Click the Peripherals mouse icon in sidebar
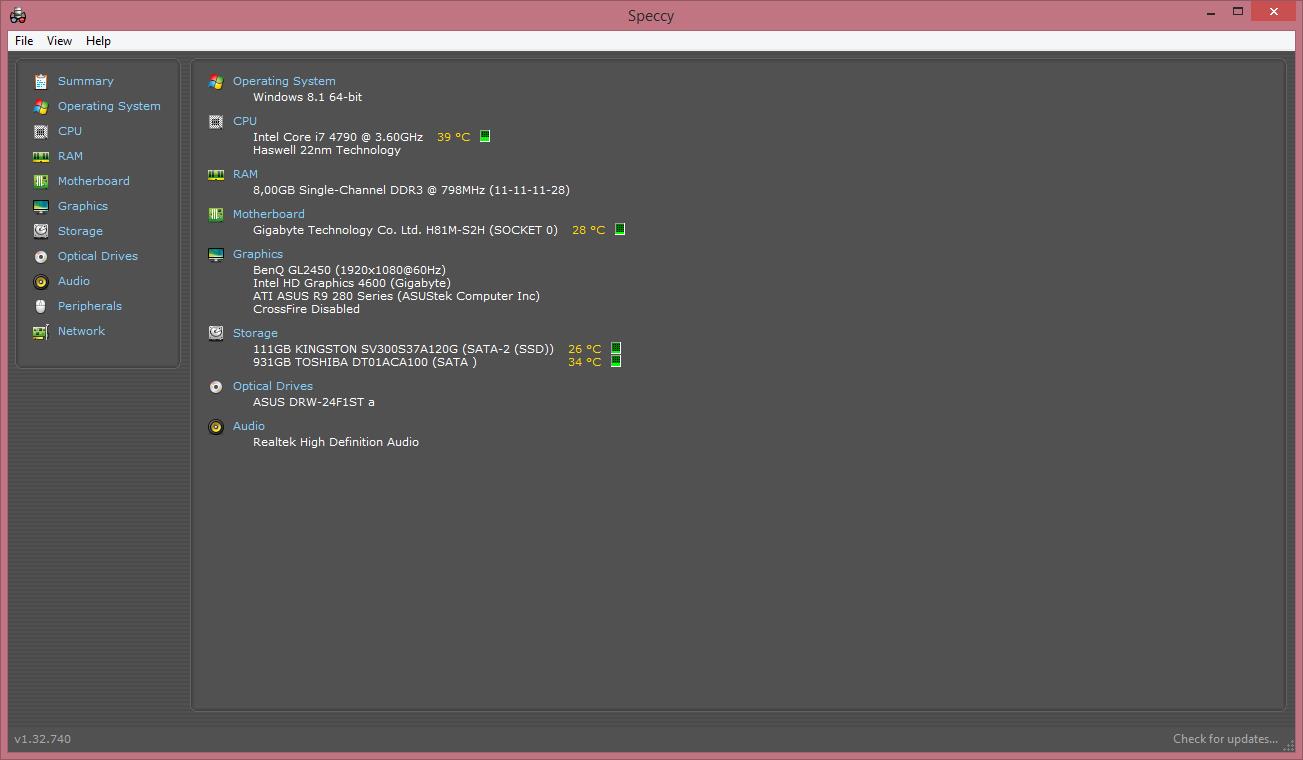Viewport: 1303px width, 760px height. [41, 306]
